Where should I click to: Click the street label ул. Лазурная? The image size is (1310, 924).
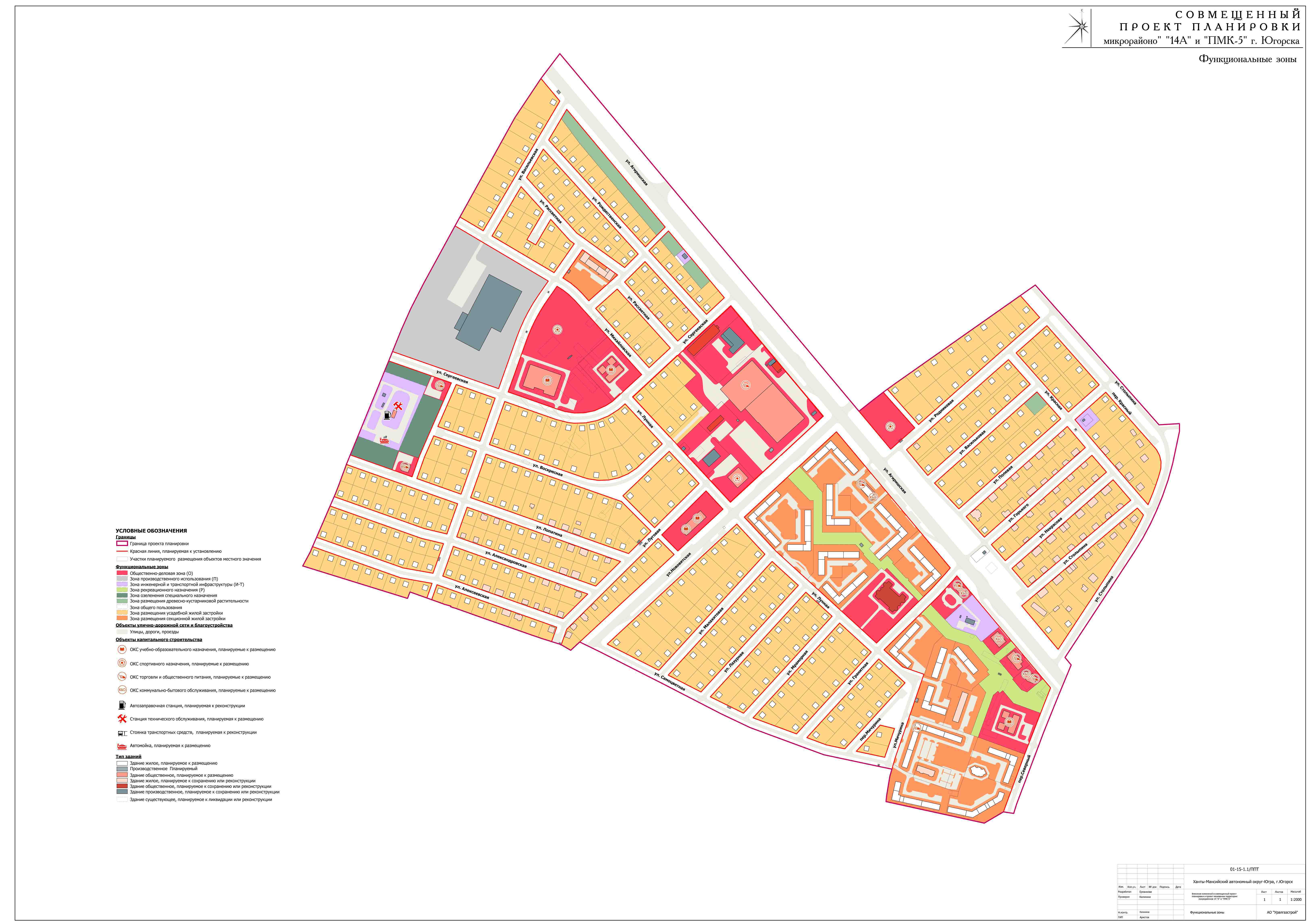tap(734, 662)
